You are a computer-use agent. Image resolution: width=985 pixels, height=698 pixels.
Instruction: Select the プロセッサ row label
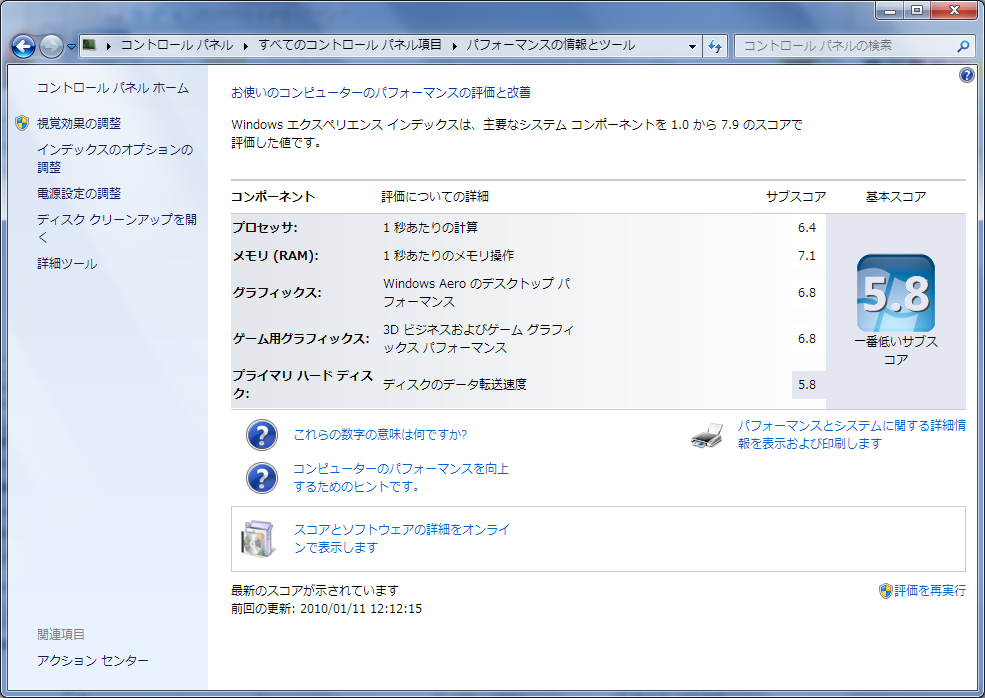pos(265,227)
